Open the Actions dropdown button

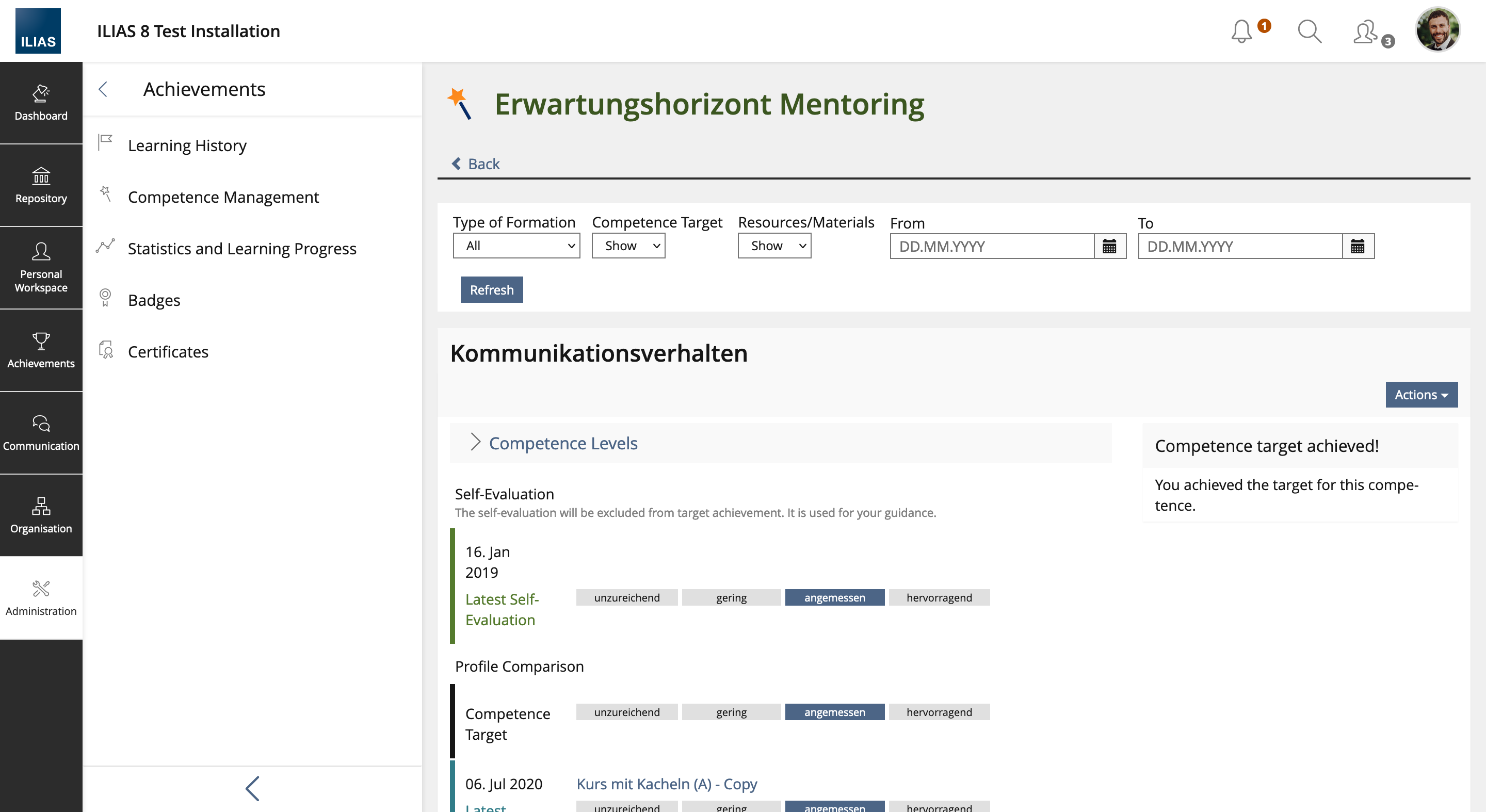tap(1421, 395)
